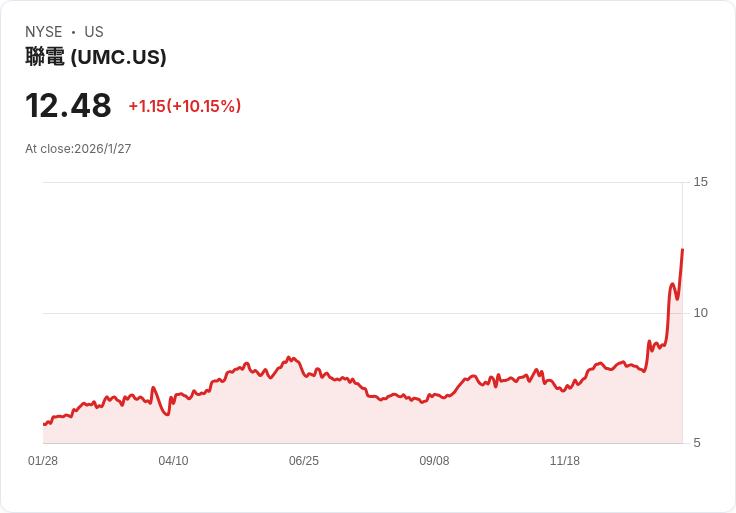This screenshot has height=513, width=736.
Task: Click the 12.48 closing price
Action: click(68, 106)
